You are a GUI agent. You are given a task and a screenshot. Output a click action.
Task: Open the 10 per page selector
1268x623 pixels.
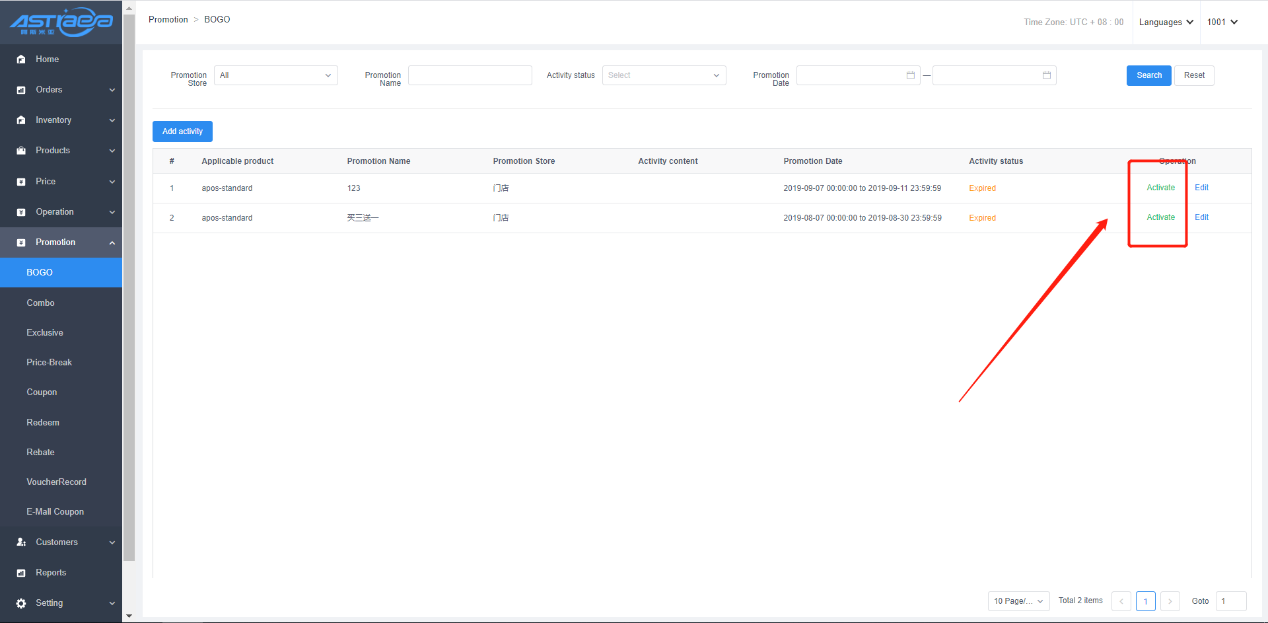pos(1019,601)
